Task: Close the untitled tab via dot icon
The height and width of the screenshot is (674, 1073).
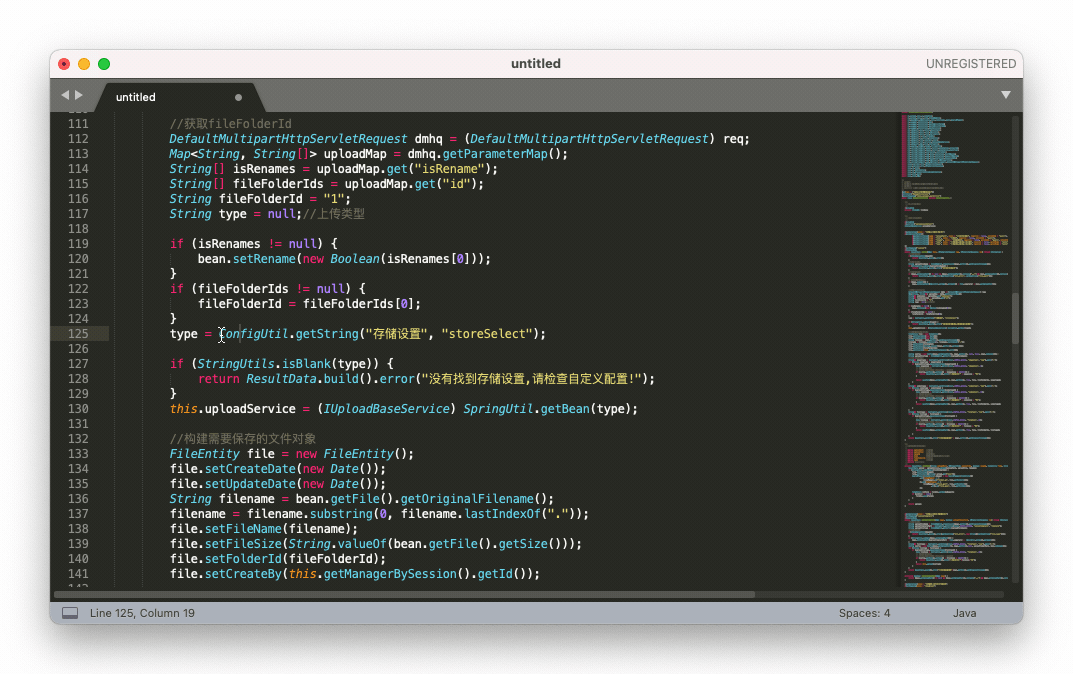Action: [238, 98]
